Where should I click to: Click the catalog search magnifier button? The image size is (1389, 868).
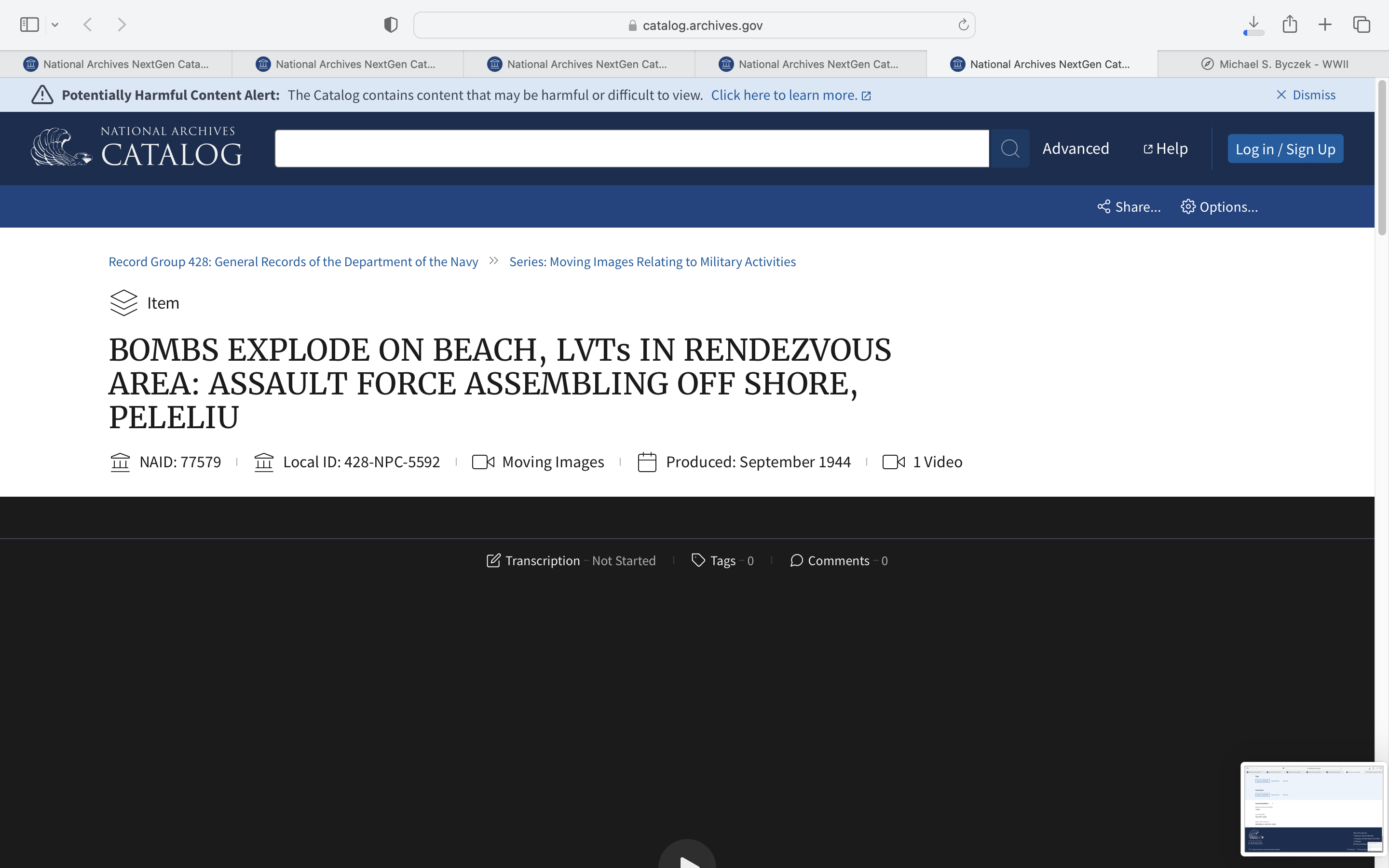point(1009,149)
